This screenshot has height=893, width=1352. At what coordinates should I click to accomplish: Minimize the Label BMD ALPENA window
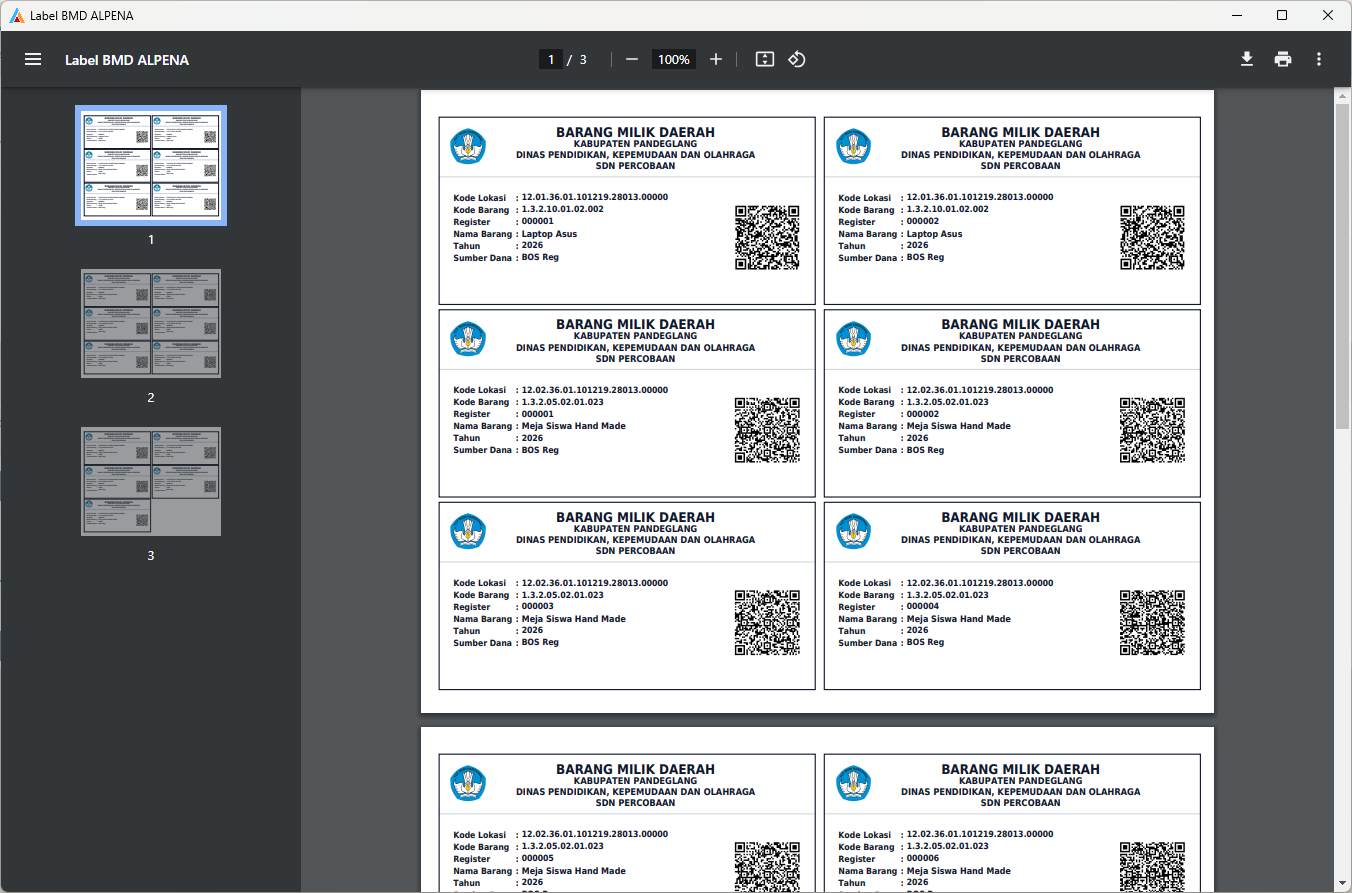pyautogui.click(x=1237, y=15)
